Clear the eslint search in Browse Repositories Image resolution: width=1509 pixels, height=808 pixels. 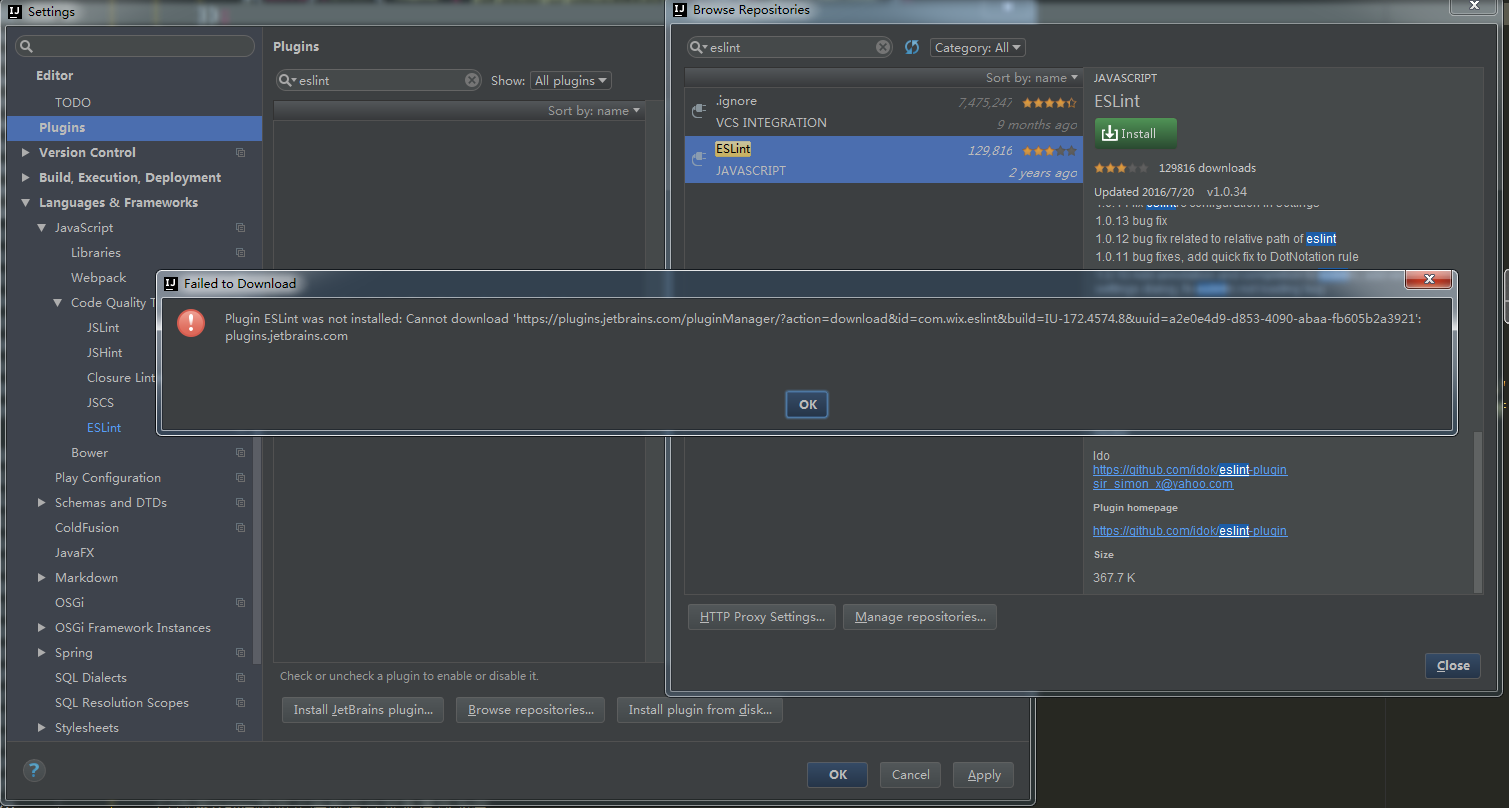pyautogui.click(x=883, y=47)
